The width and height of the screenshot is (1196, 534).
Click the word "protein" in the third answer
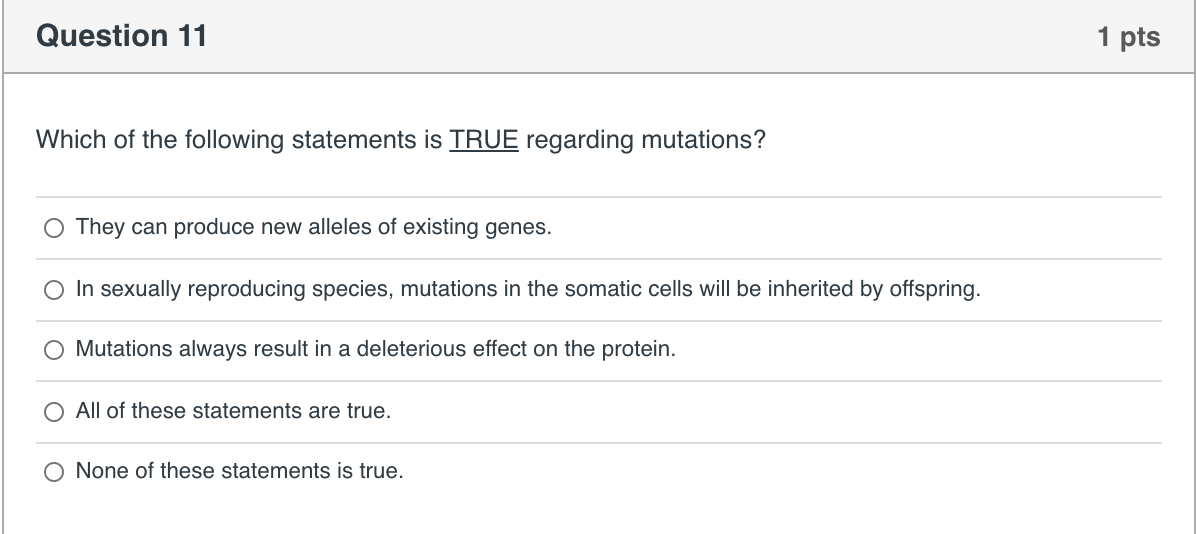pyautogui.click(x=634, y=350)
